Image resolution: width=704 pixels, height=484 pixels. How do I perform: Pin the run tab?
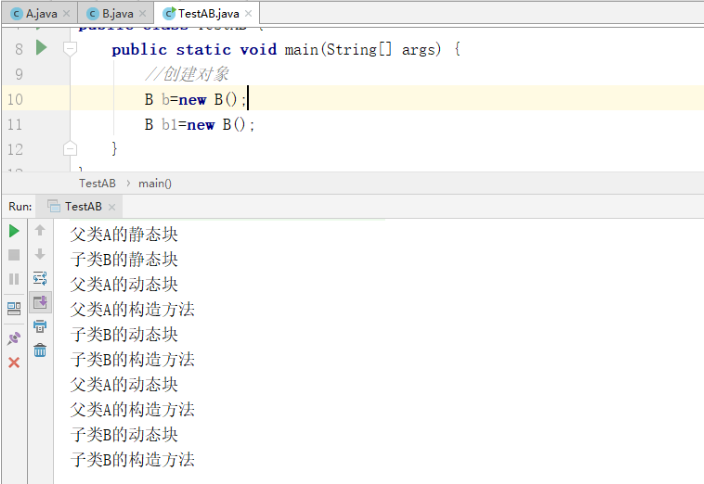click(x=14, y=338)
